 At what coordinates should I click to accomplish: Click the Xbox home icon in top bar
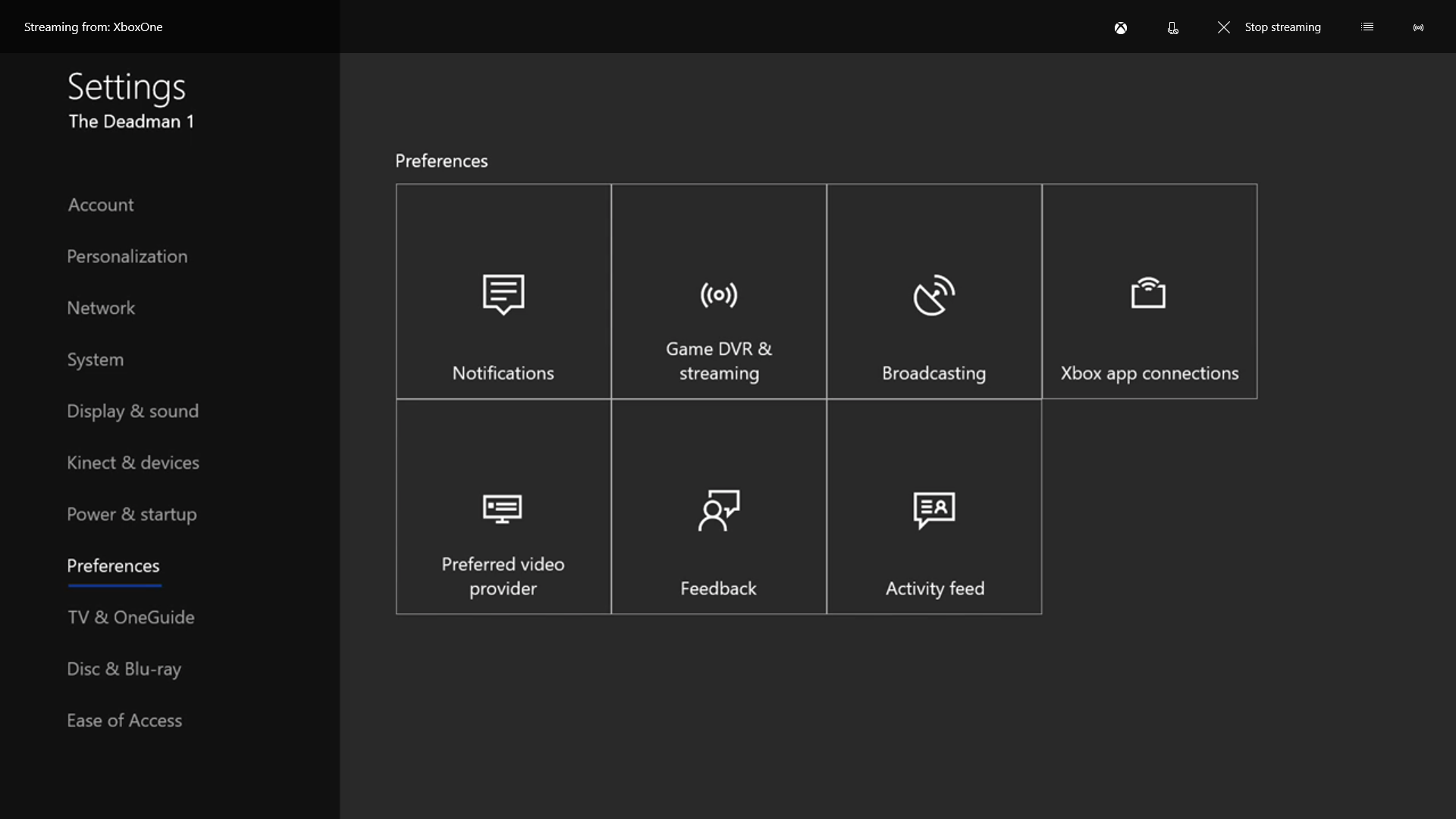(x=1121, y=28)
